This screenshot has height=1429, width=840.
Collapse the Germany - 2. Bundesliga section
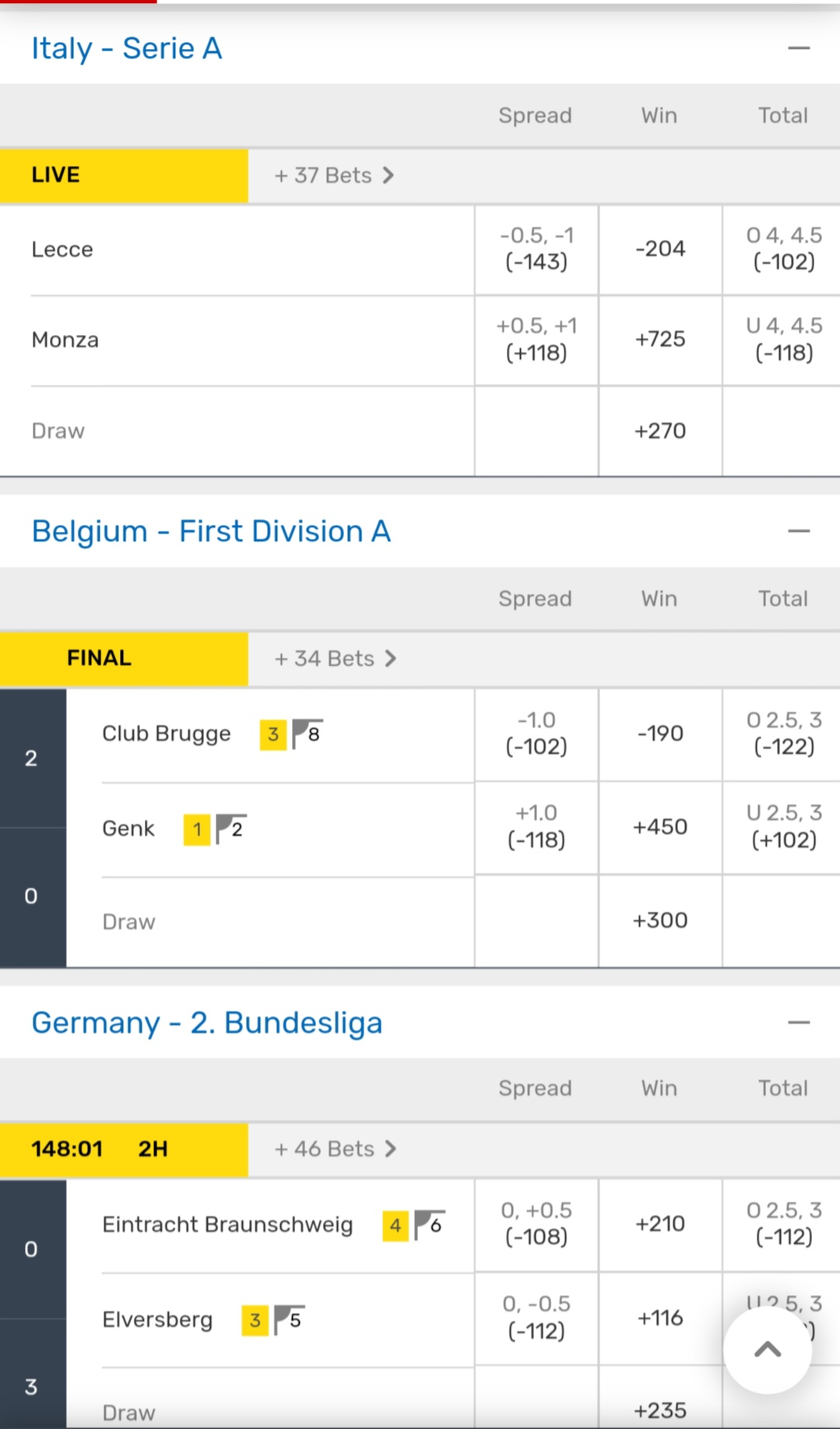pyautogui.click(x=799, y=1022)
